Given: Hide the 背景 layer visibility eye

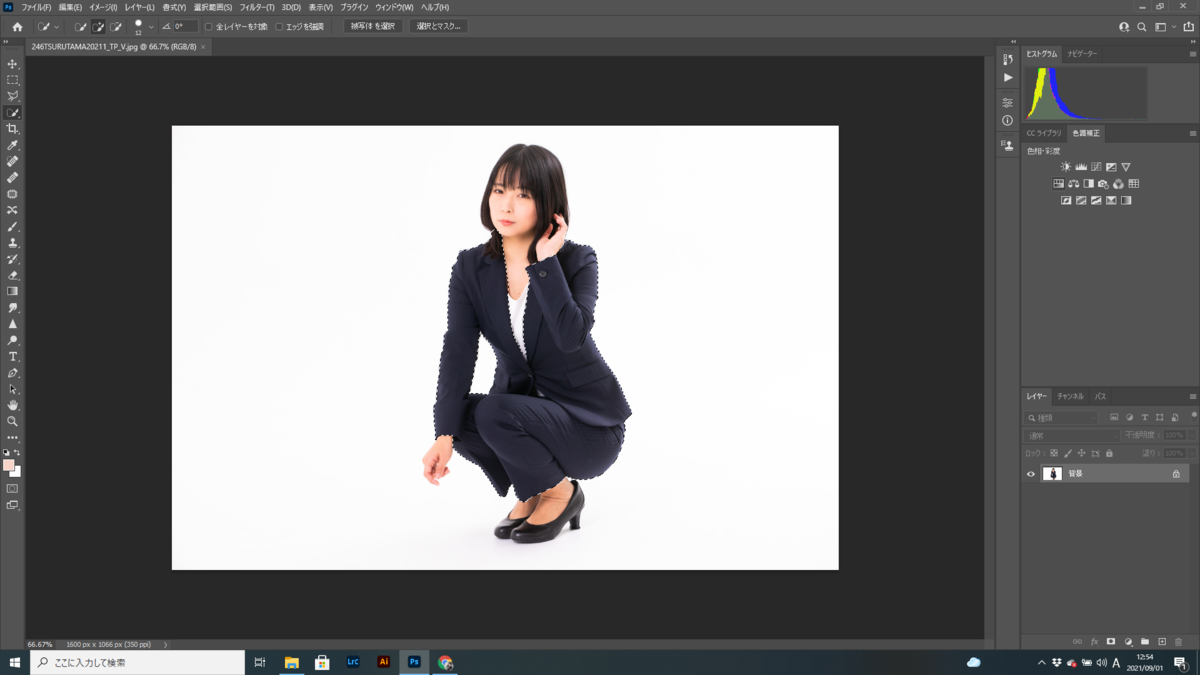Looking at the screenshot, I should coord(1030,472).
